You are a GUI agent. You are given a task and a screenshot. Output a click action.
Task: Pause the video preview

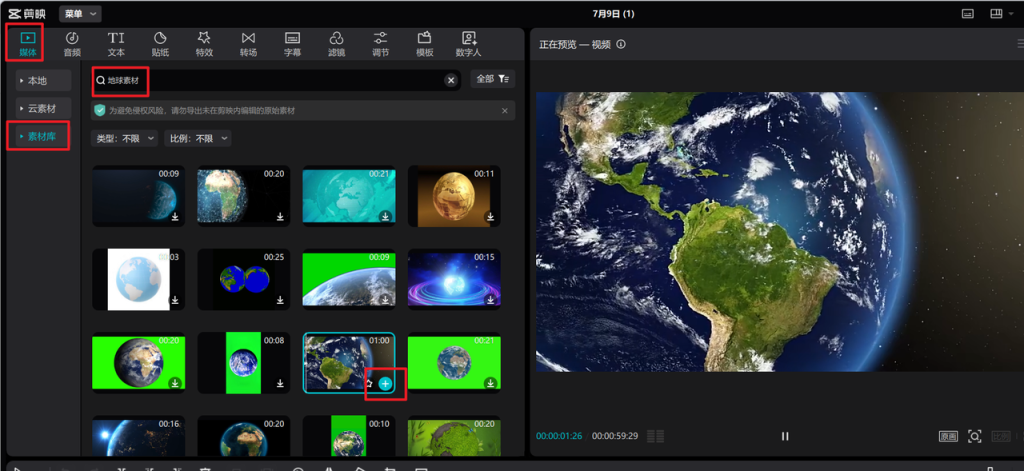(785, 436)
